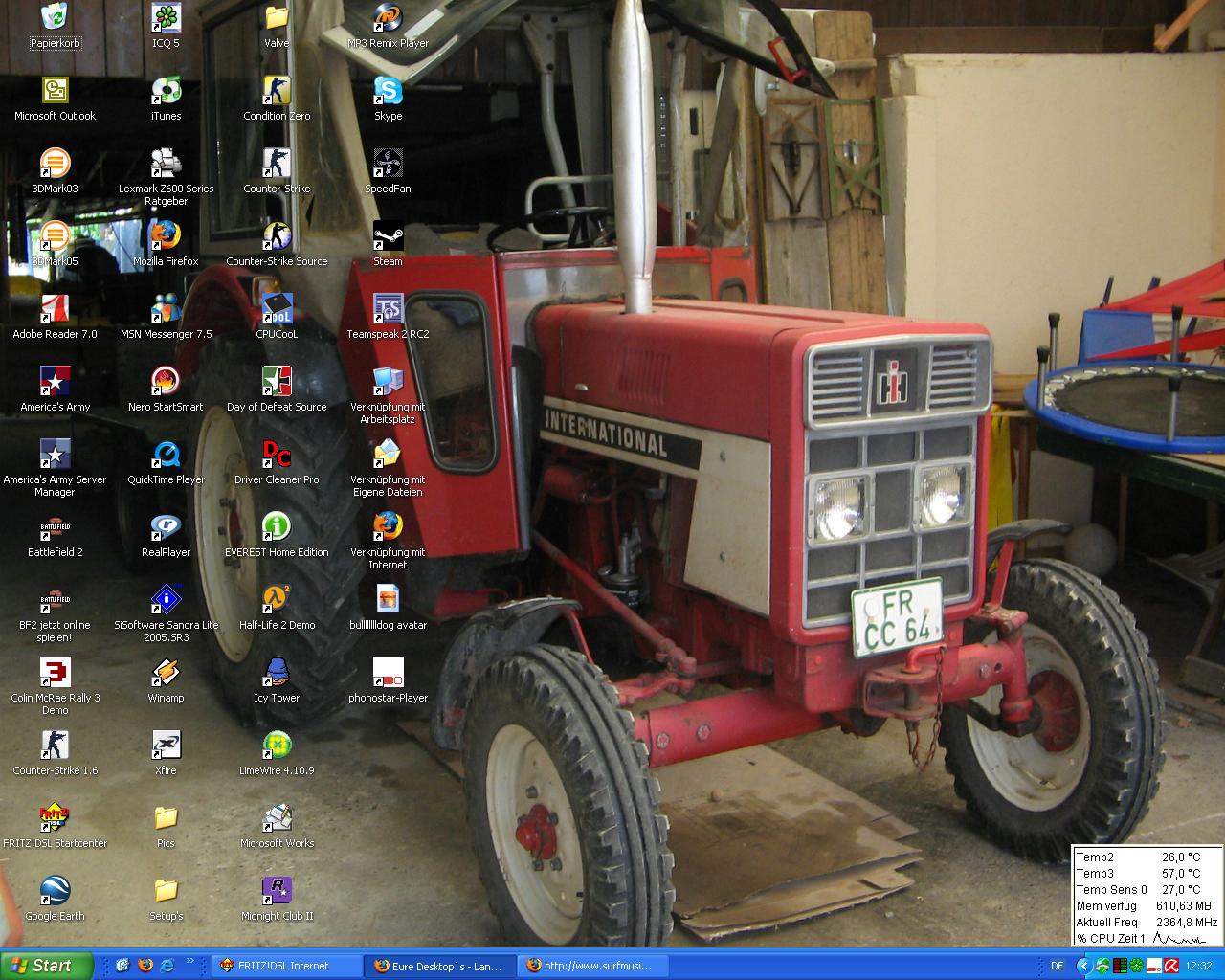
Task: Click the ICQ flower icon in system tray
Action: pyautogui.click(x=1136, y=966)
